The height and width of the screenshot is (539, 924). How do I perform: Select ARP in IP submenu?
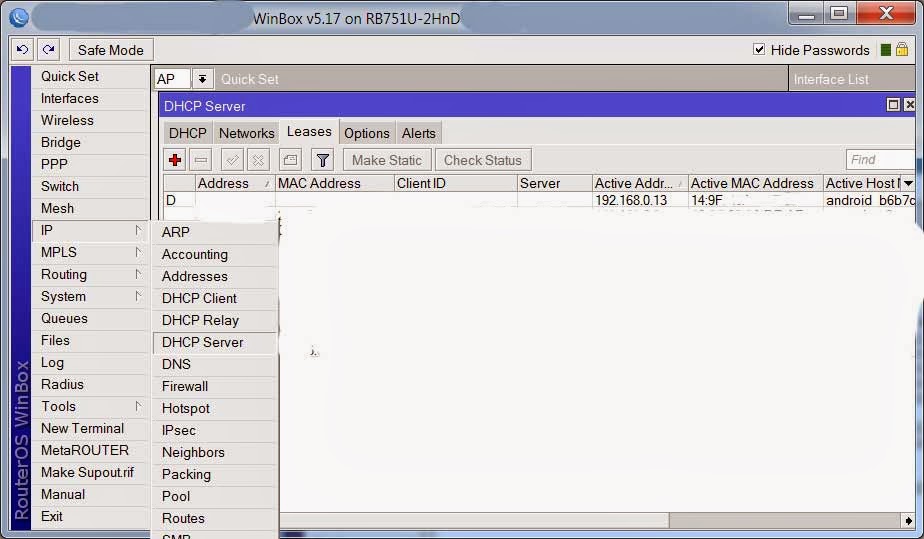click(x=214, y=232)
